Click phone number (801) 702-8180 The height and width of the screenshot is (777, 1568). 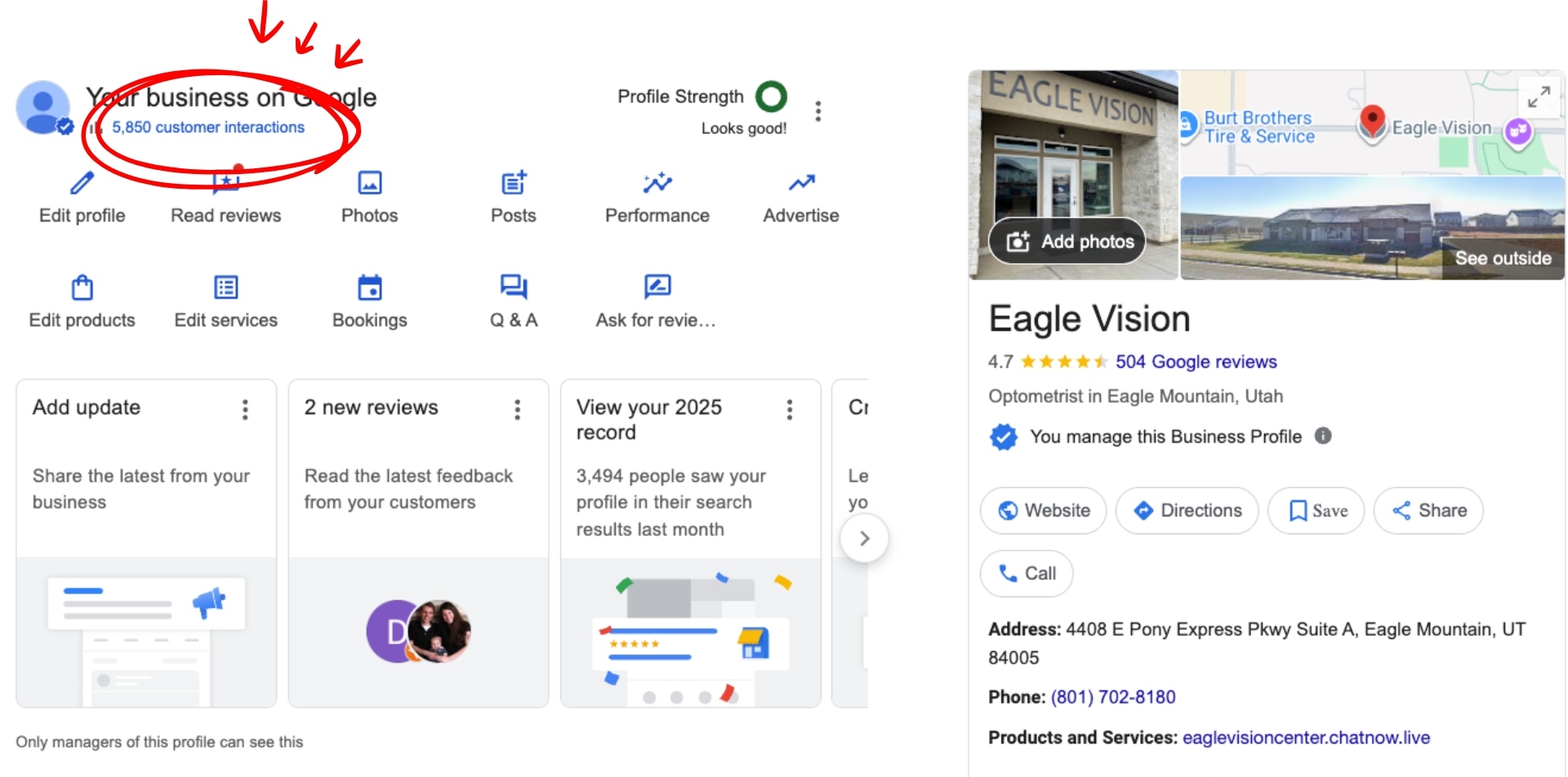tap(1113, 697)
